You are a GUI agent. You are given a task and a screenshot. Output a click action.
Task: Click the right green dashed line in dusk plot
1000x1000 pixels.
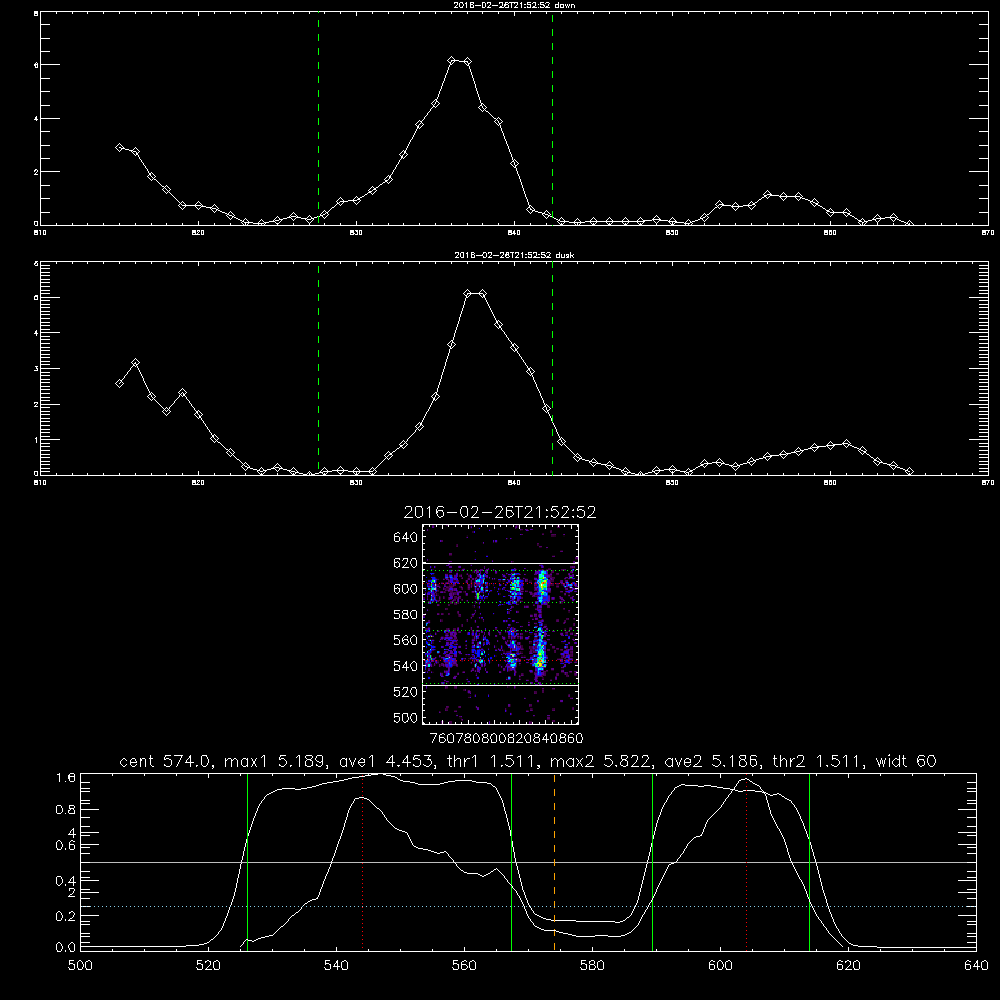pyautogui.click(x=552, y=369)
